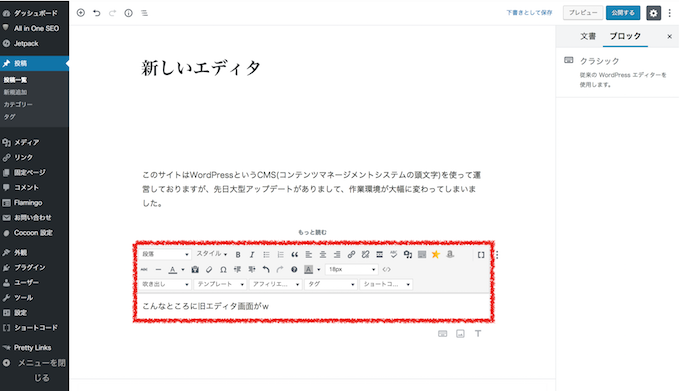Image resolution: width=680 pixels, height=391 pixels.
Task: Open background color picker arrow
Action: coord(319,270)
